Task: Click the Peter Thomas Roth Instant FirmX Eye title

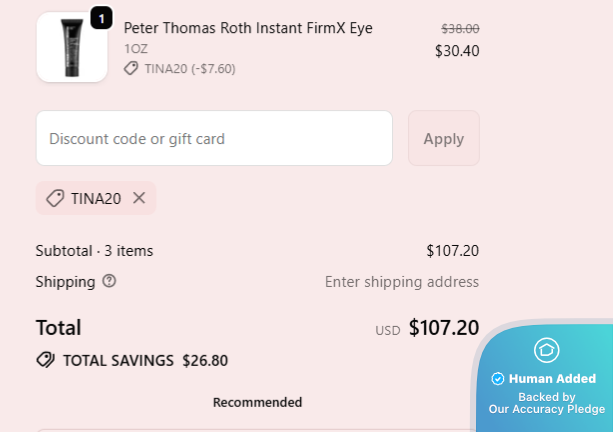Action: pos(248,28)
